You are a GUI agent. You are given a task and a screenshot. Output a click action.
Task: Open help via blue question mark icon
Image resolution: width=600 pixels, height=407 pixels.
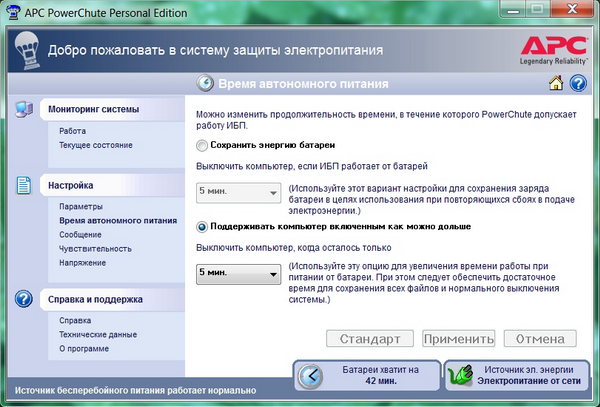tap(578, 83)
